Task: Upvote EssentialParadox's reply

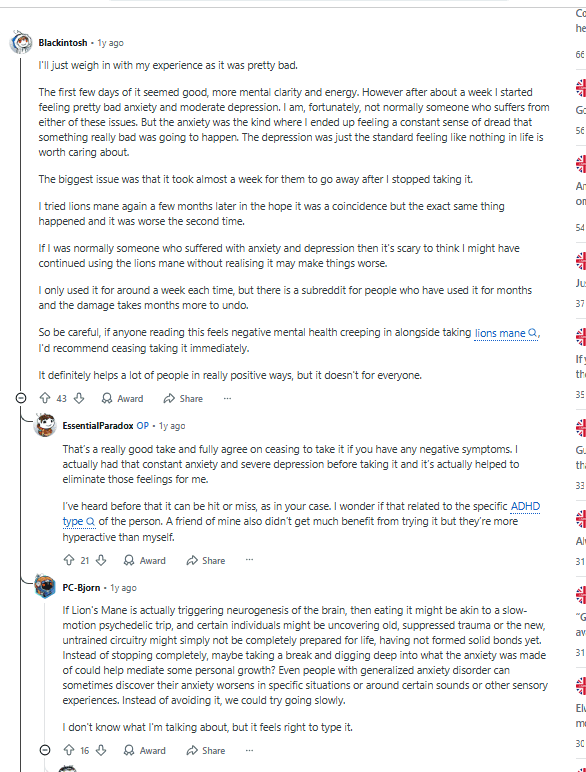Action: click(69, 560)
